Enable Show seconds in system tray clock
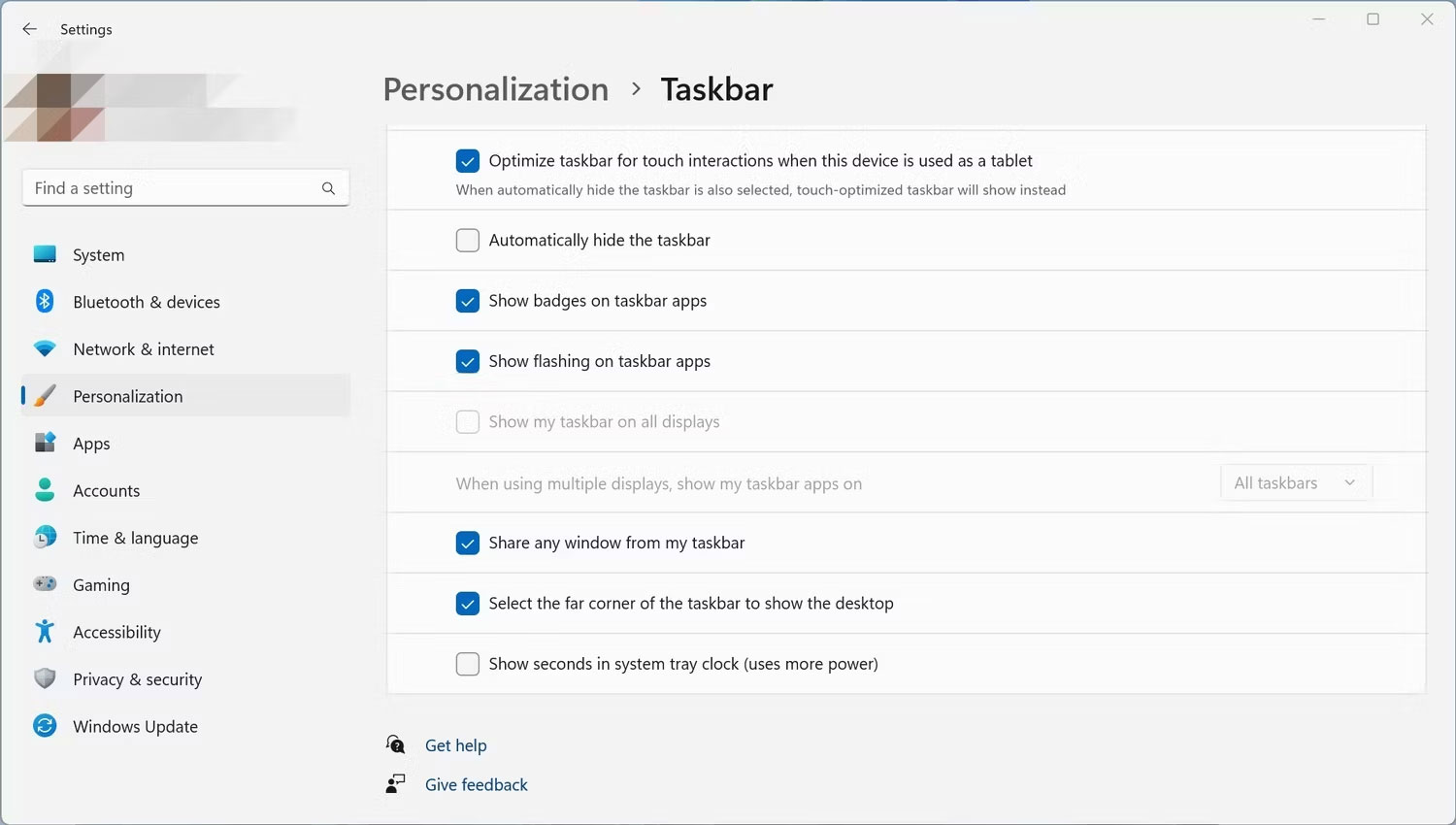 coord(467,664)
